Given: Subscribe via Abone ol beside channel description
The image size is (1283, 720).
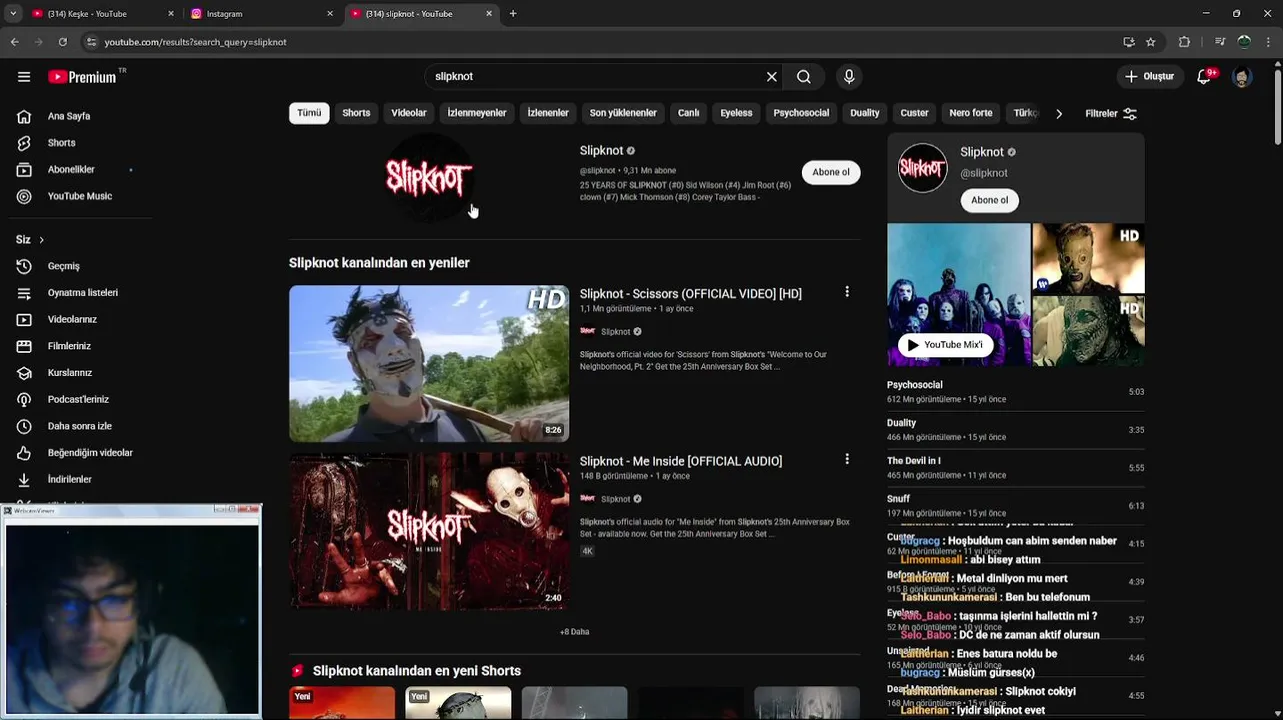Looking at the screenshot, I should 831,172.
